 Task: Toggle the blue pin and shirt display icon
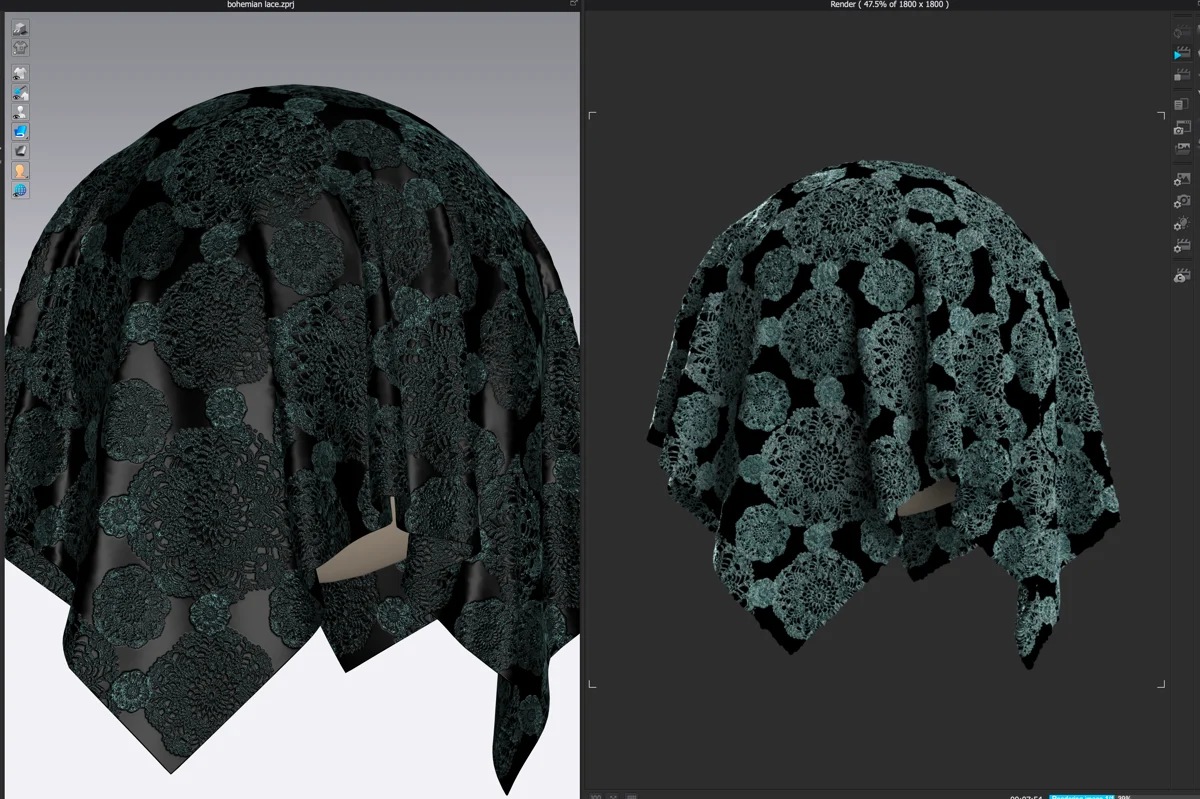[x=20, y=92]
